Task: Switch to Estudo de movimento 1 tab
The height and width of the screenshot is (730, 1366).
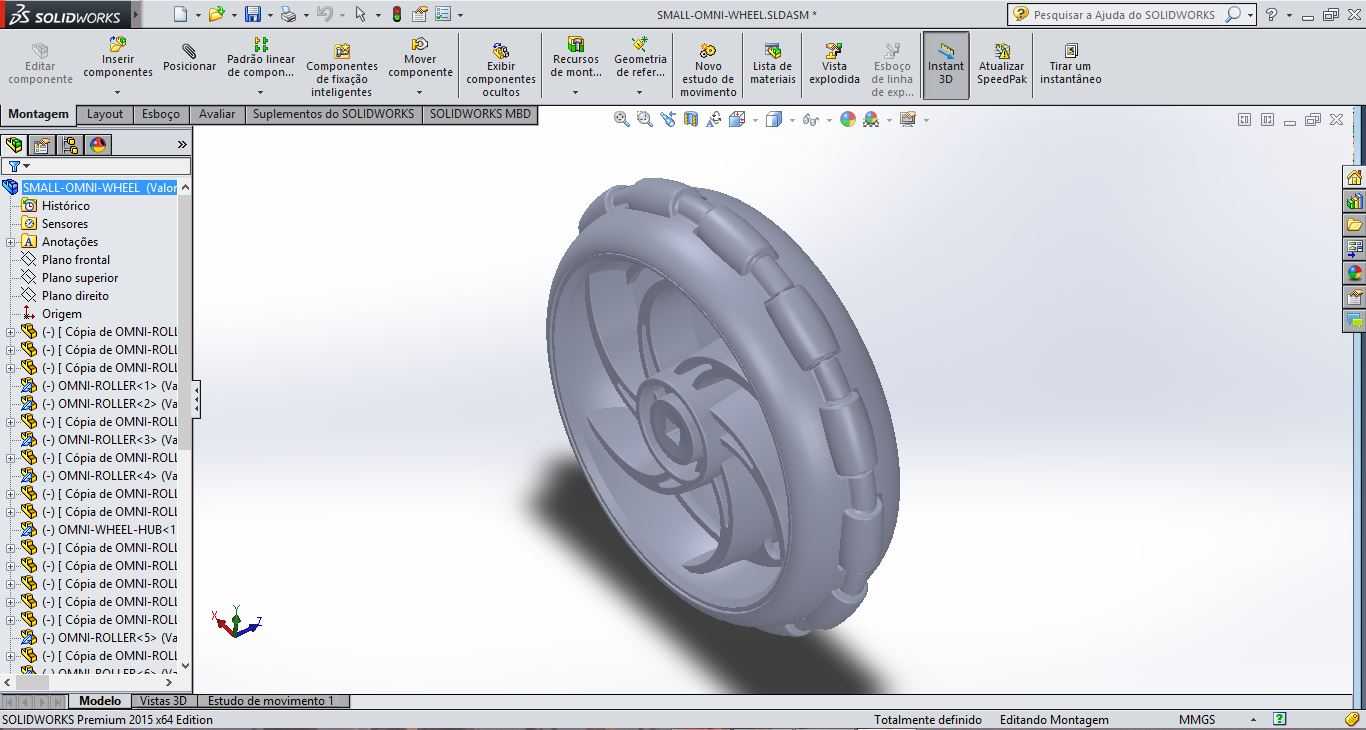Action: (271, 701)
